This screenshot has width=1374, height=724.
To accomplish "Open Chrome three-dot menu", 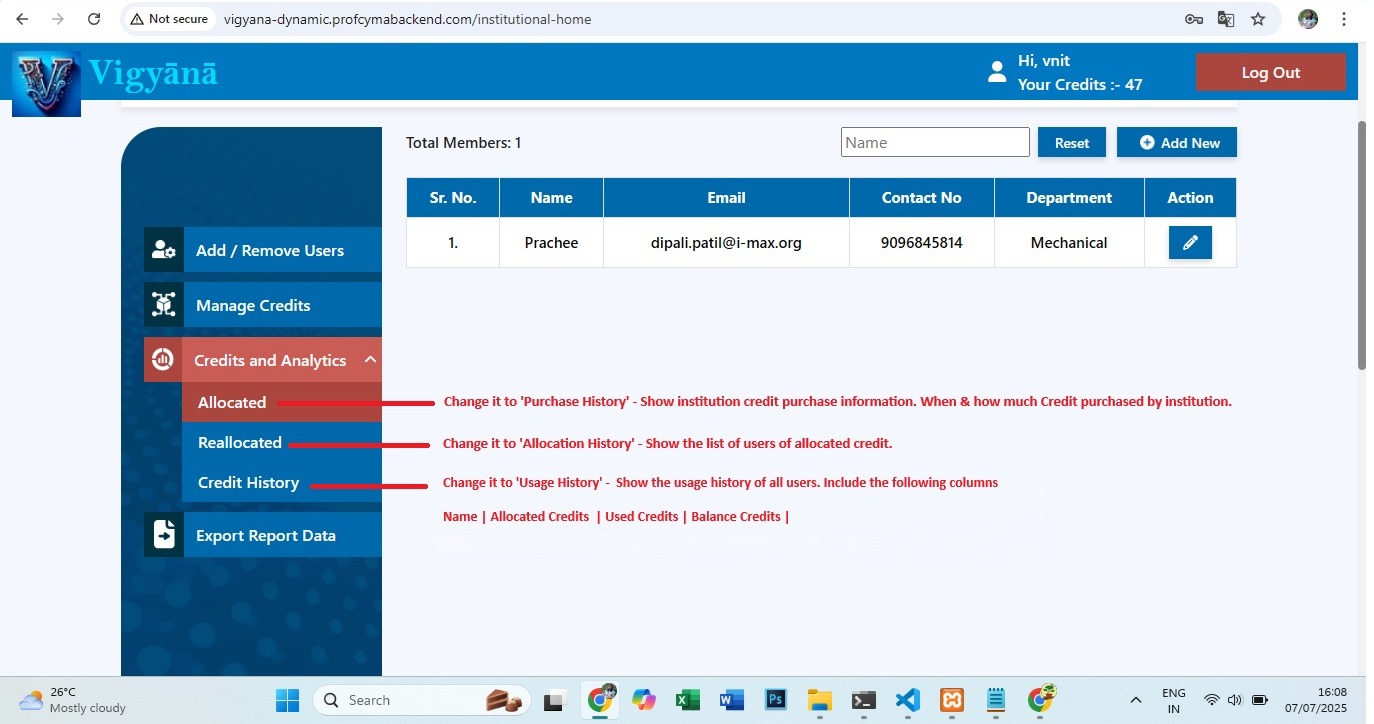I will 1345,19.
